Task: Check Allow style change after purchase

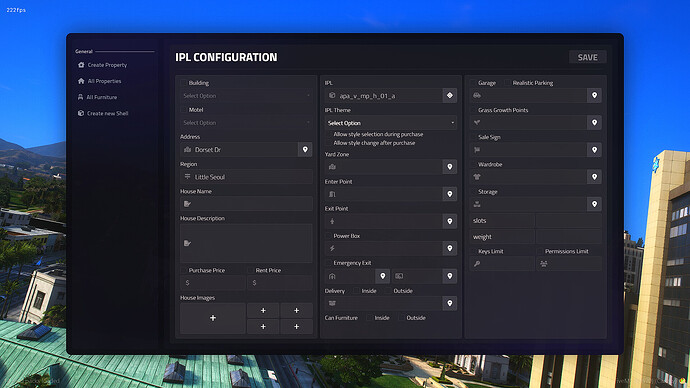Action: [328, 143]
